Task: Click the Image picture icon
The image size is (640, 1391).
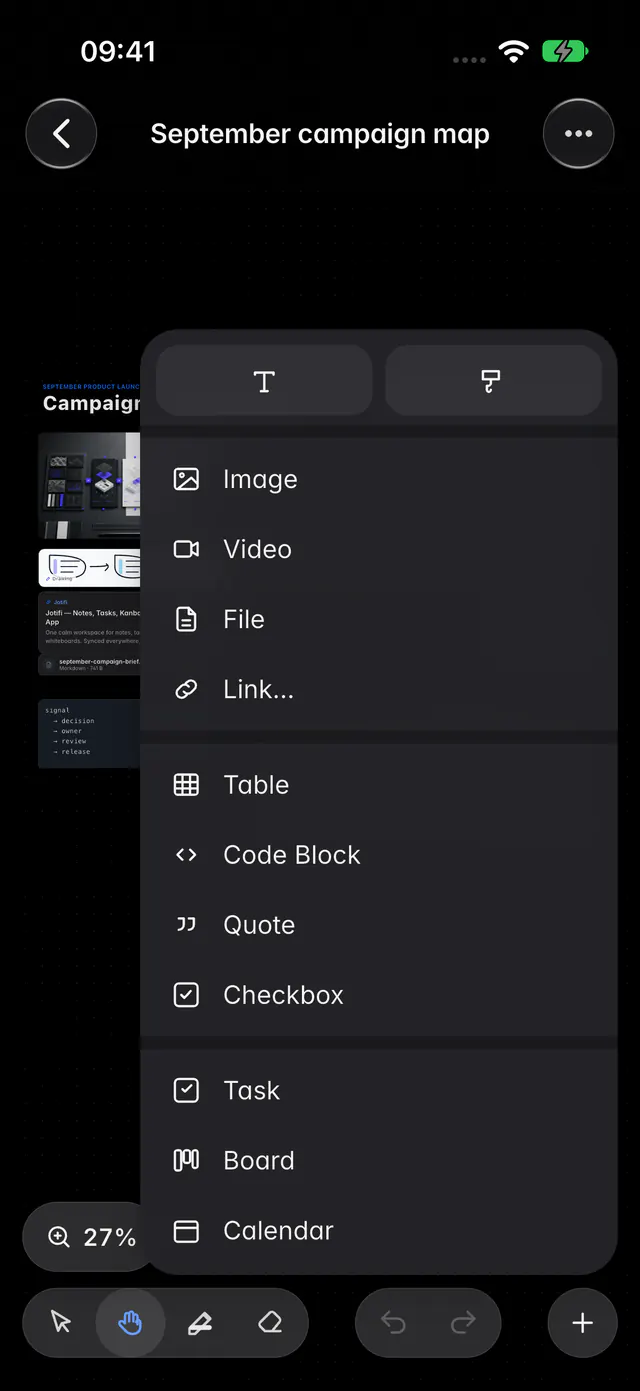Action: tap(186, 479)
